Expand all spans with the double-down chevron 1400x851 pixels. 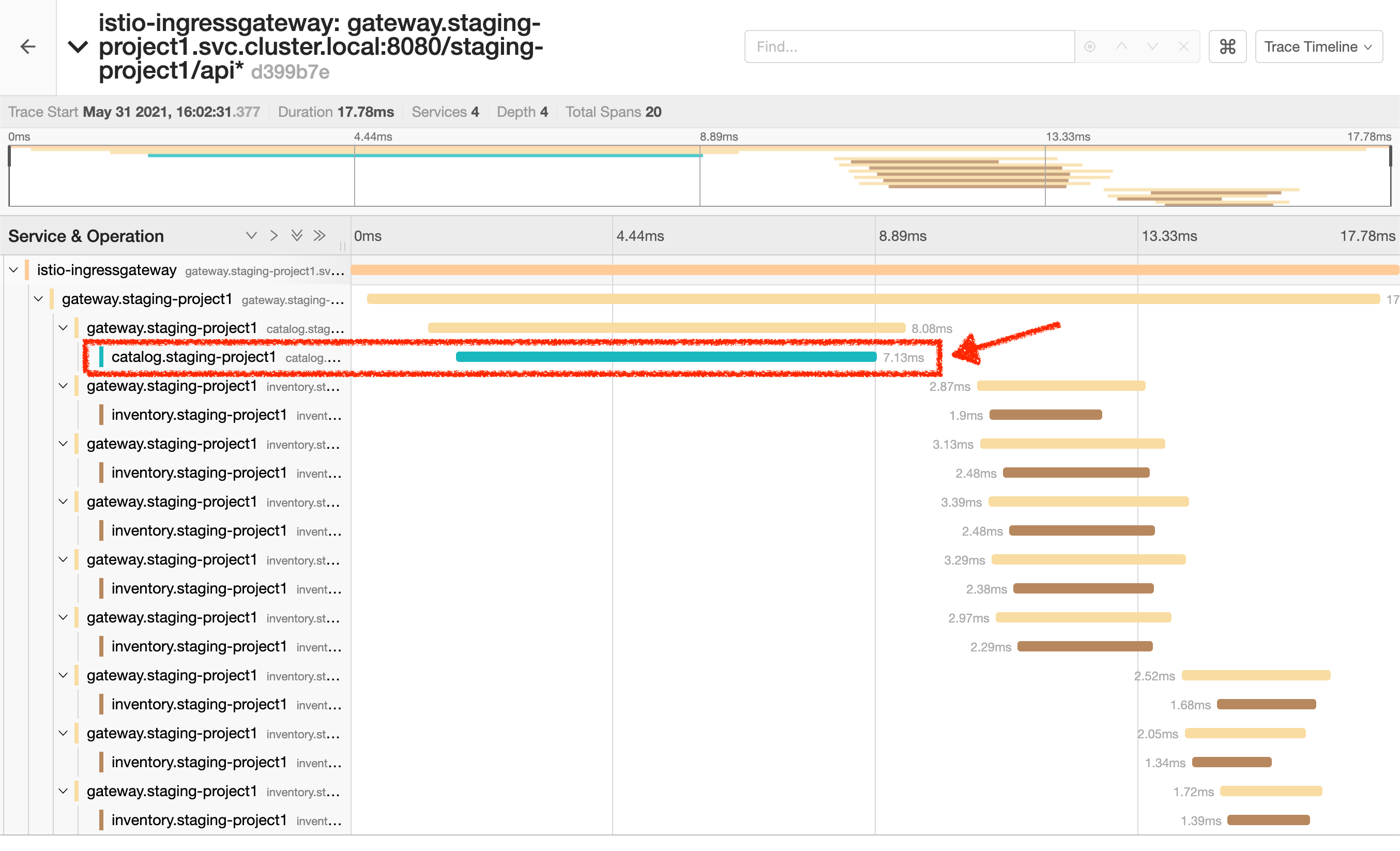tap(297, 236)
